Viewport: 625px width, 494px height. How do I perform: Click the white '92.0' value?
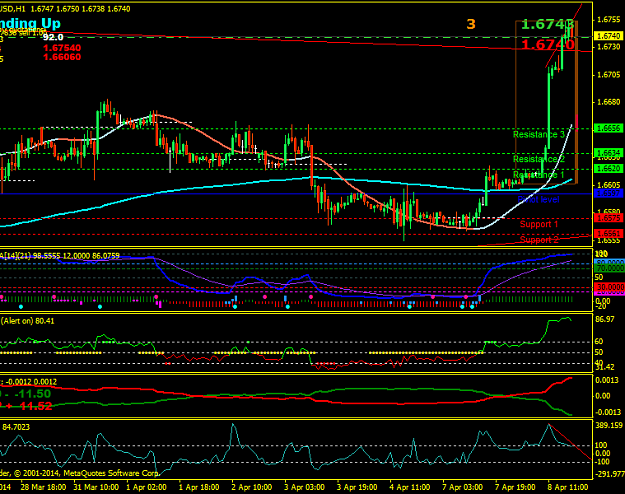click(x=53, y=37)
